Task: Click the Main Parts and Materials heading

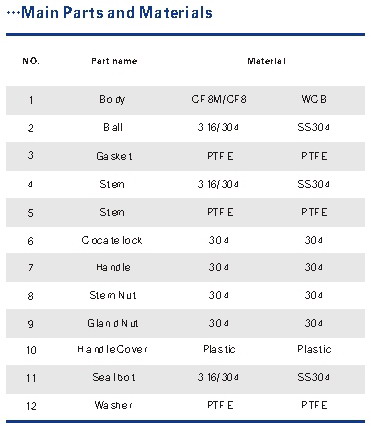Action: [x=117, y=13]
